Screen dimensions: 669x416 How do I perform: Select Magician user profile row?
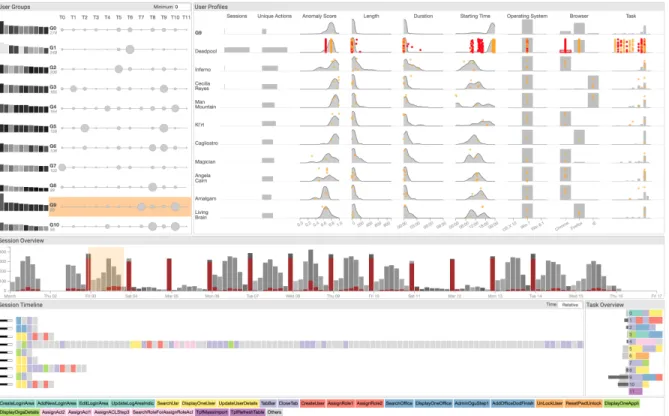tap(423, 156)
